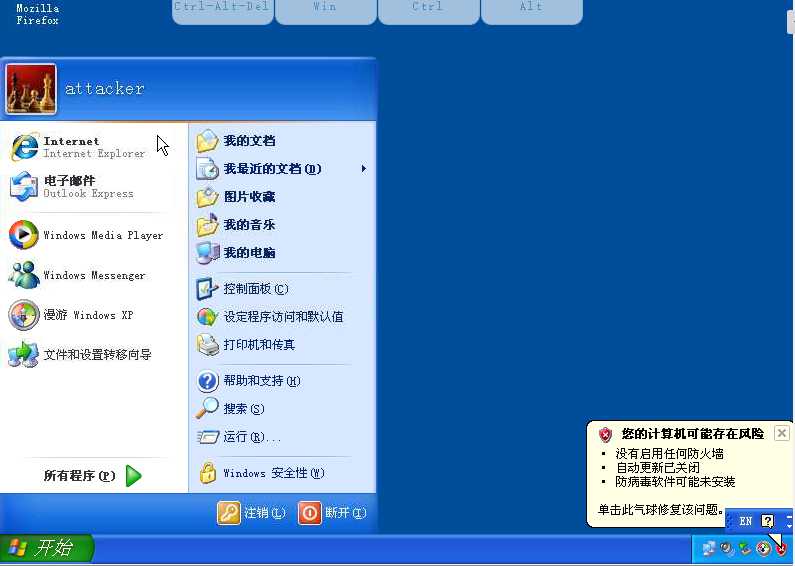Image resolution: width=795 pixels, height=566 pixels.
Task: Click the network connection tray icon
Action: click(708, 548)
